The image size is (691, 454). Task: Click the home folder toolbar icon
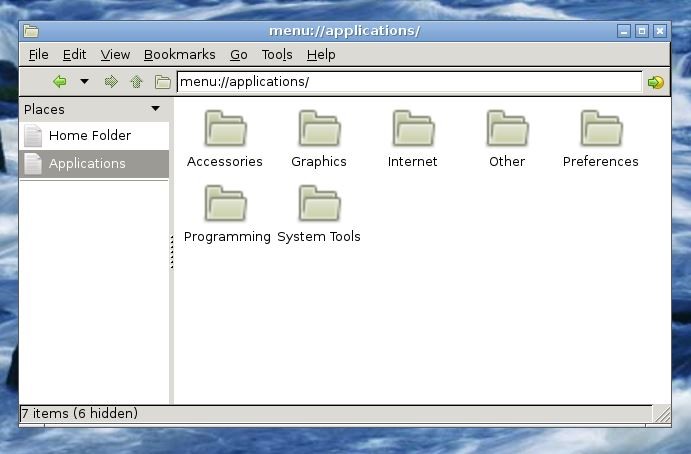click(162, 82)
